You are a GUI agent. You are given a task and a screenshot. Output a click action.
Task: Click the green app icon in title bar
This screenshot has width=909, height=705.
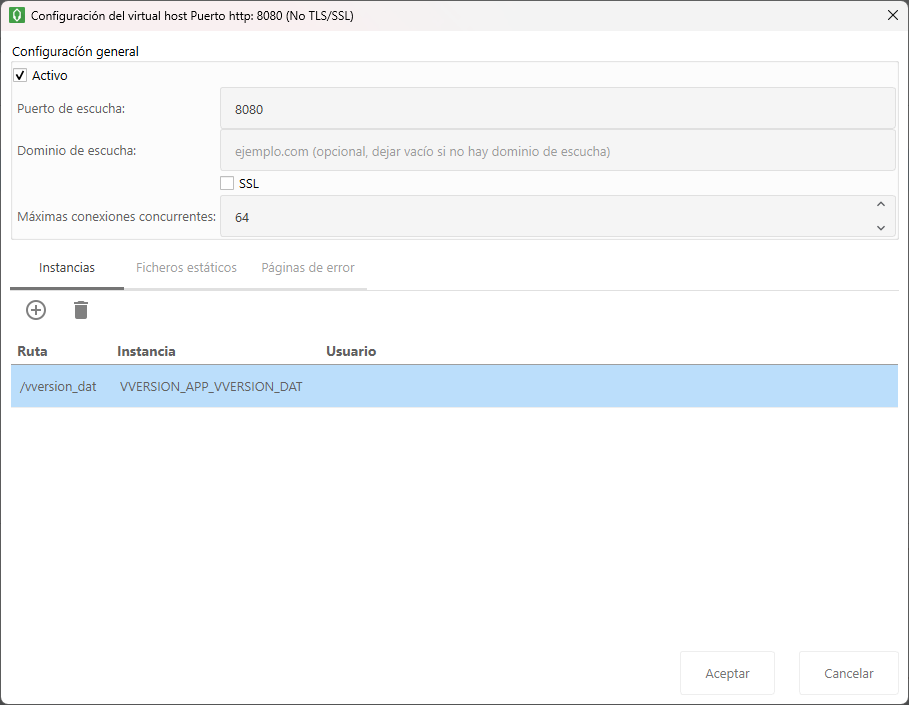(16, 16)
